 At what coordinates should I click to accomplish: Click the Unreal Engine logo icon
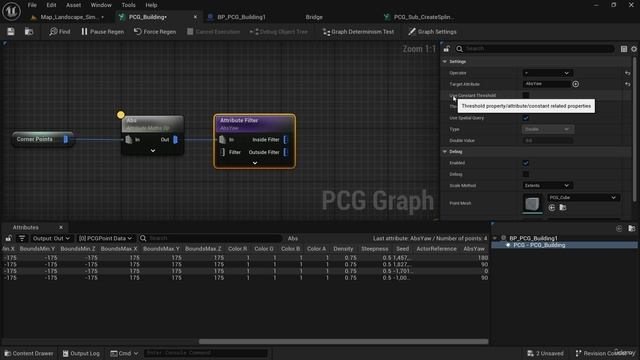(x=11, y=11)
